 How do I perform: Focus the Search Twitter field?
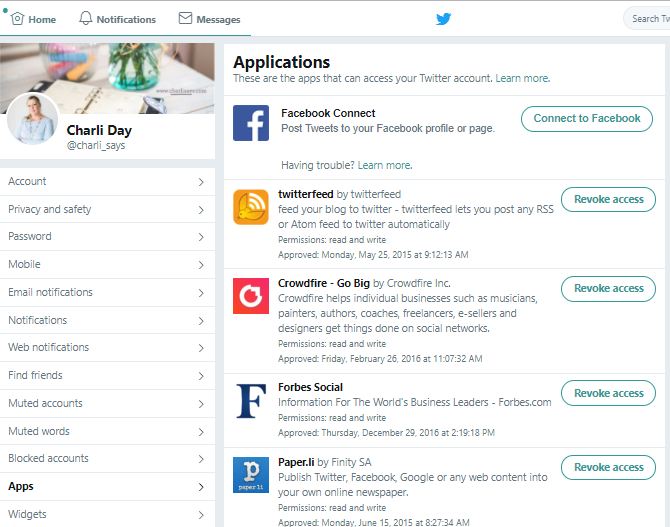tap(647, 19)
